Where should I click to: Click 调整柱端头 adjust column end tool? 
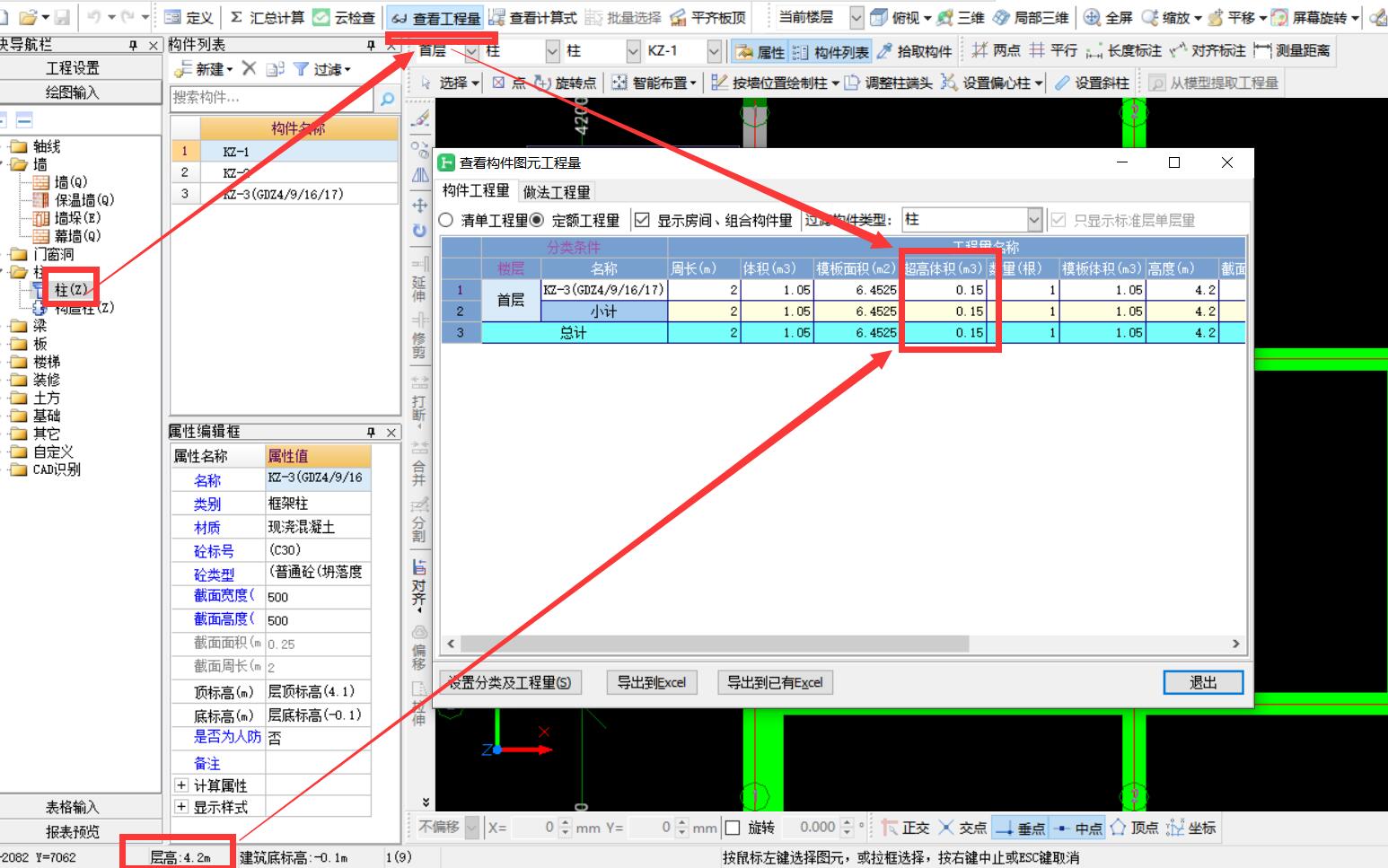point(888,83)
